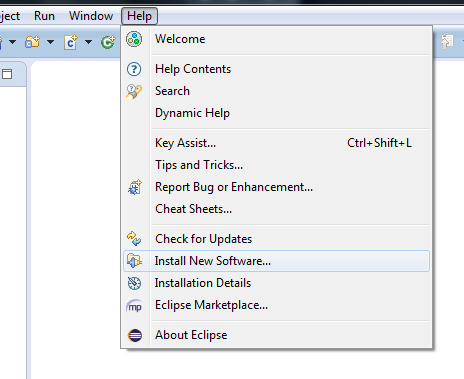
Task: Click the Report Bug icon
Action: tap(135, 187)
